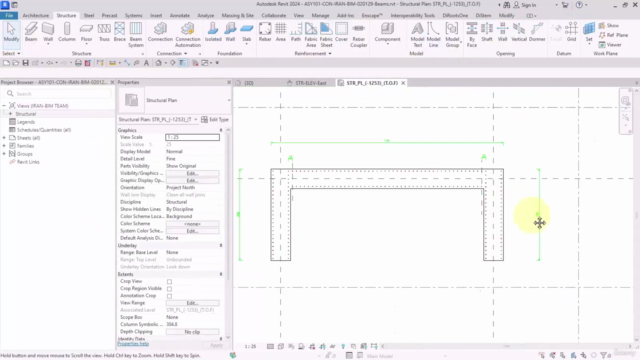The height and width of the screenshot is (360, 640).
Task: Select the Model Text tool
Action: pos(418,34)
